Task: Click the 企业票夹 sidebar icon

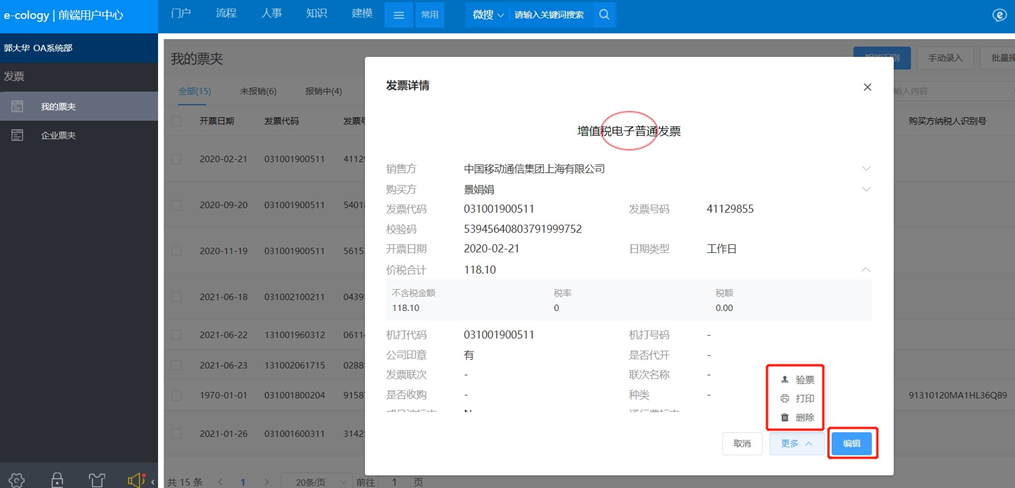Action: point(17,135)
